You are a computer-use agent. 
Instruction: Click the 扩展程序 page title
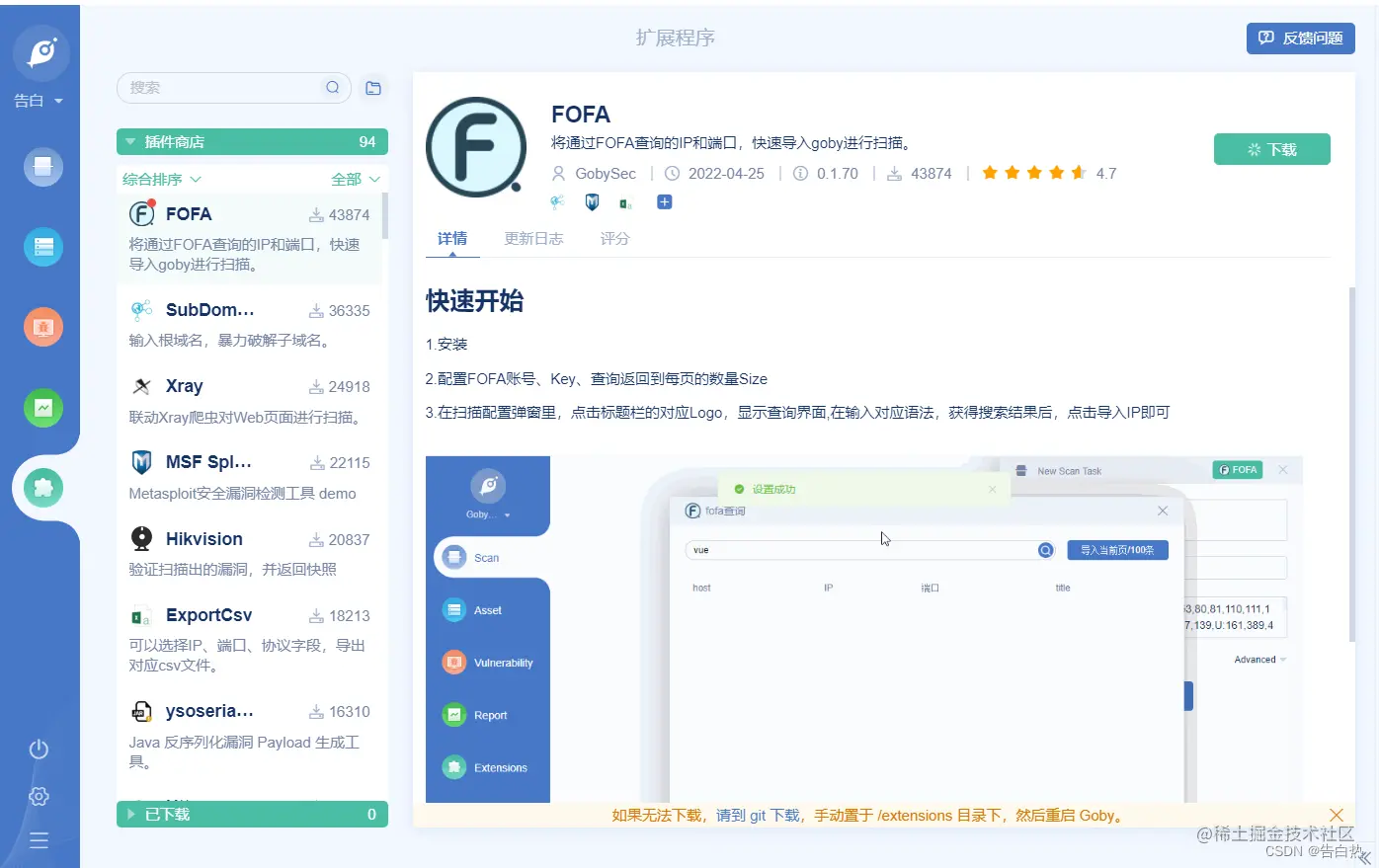pyautogui.click(x=676, y=38)
